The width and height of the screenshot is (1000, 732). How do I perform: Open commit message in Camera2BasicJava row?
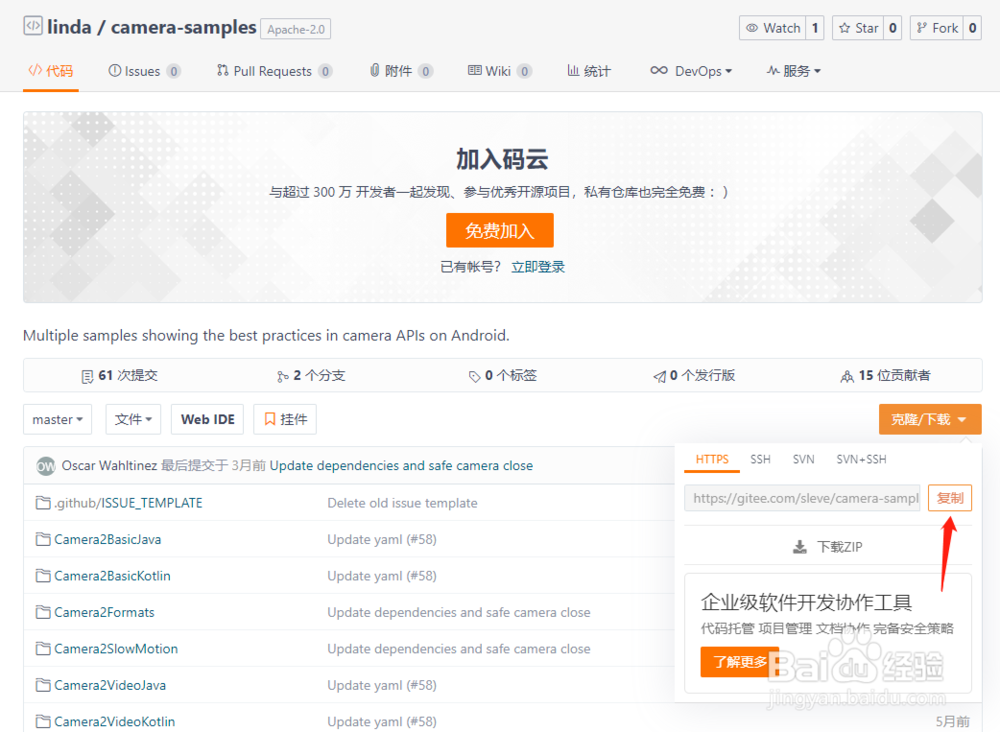click(382, 539)
